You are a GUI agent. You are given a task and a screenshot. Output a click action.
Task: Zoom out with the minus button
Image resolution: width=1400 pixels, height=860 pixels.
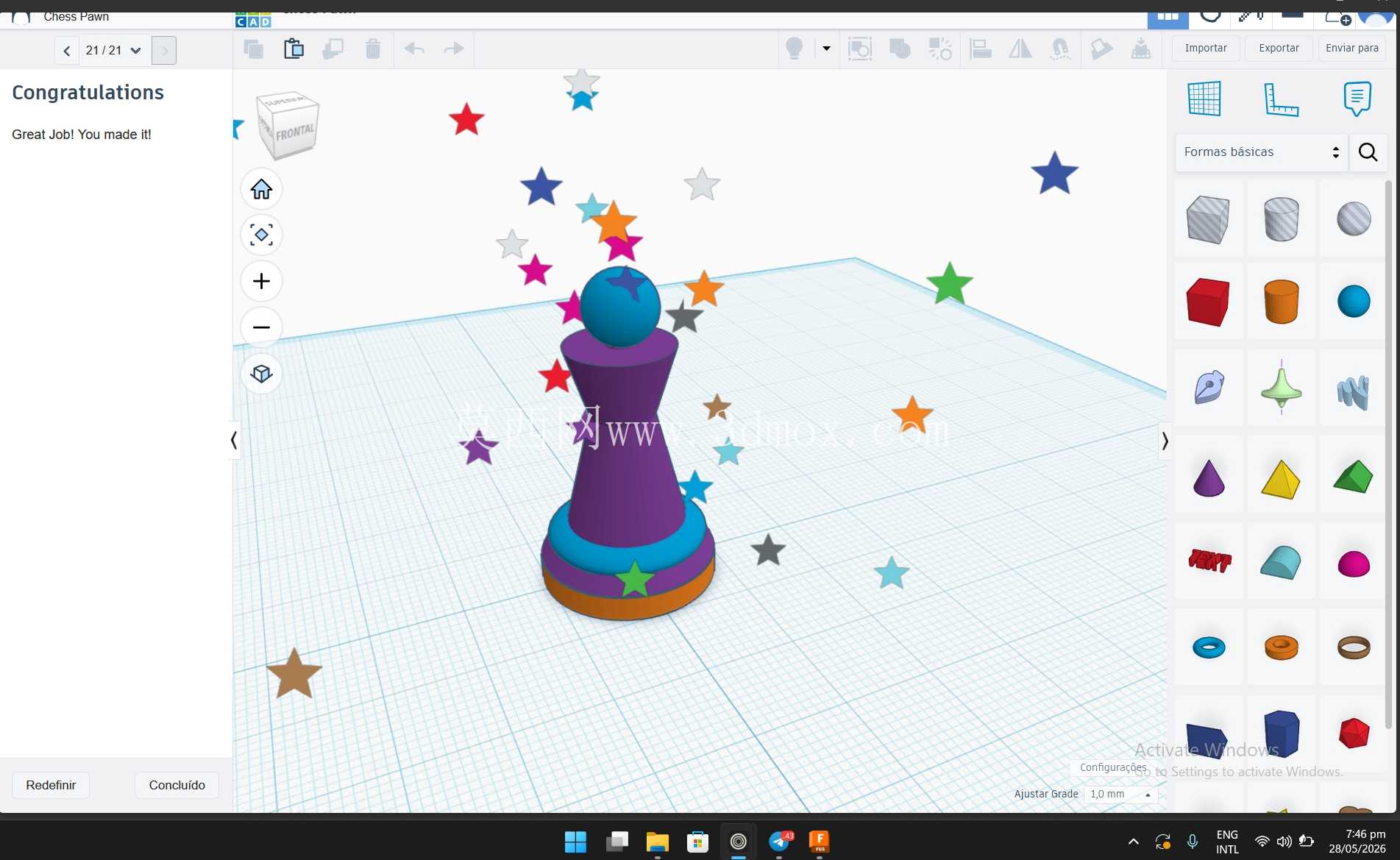[261, 327]
